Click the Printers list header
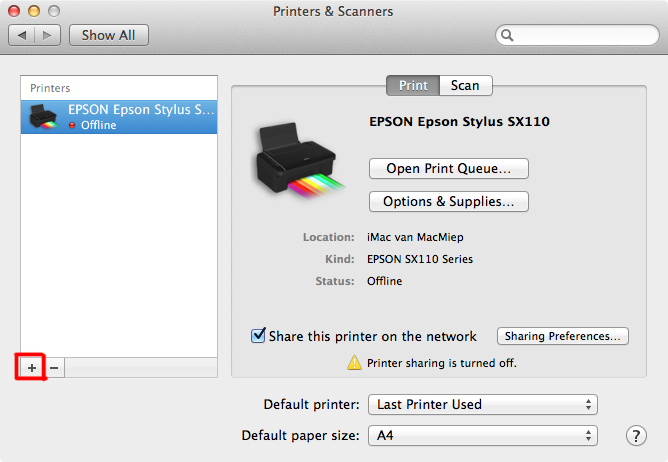Viewport: 668px width, 462px height. pyautogui.click(x=50, y=88)
